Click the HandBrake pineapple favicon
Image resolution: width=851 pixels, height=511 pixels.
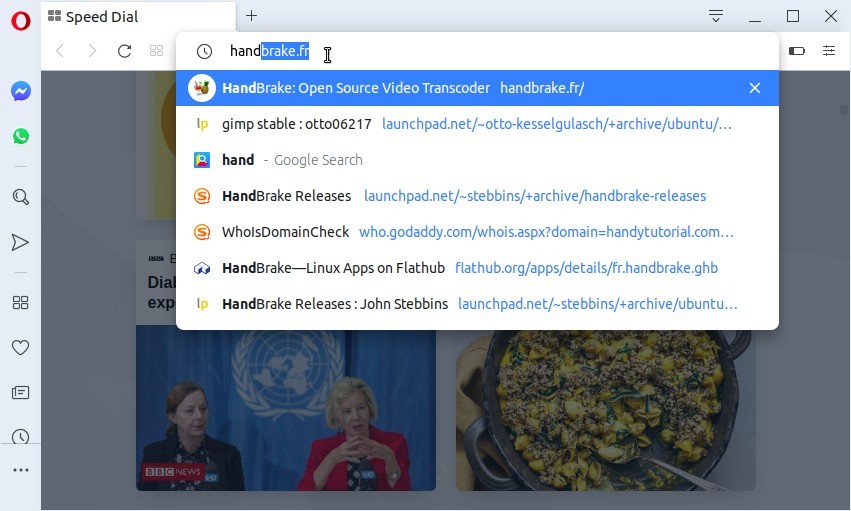click(x=202, y=88)
